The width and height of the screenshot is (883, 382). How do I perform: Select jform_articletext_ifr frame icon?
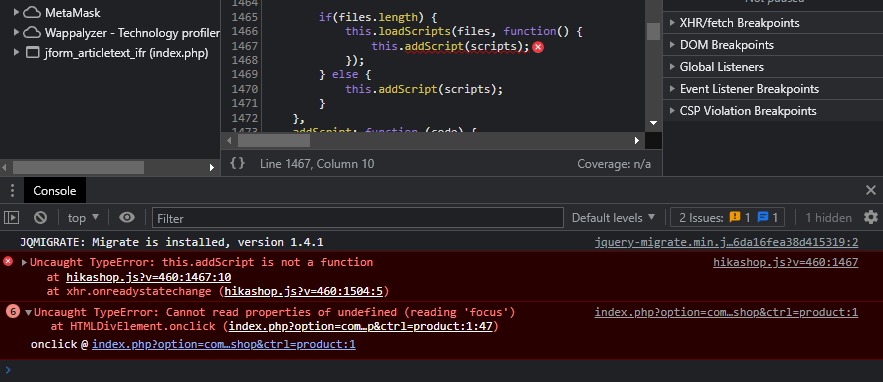33,52
